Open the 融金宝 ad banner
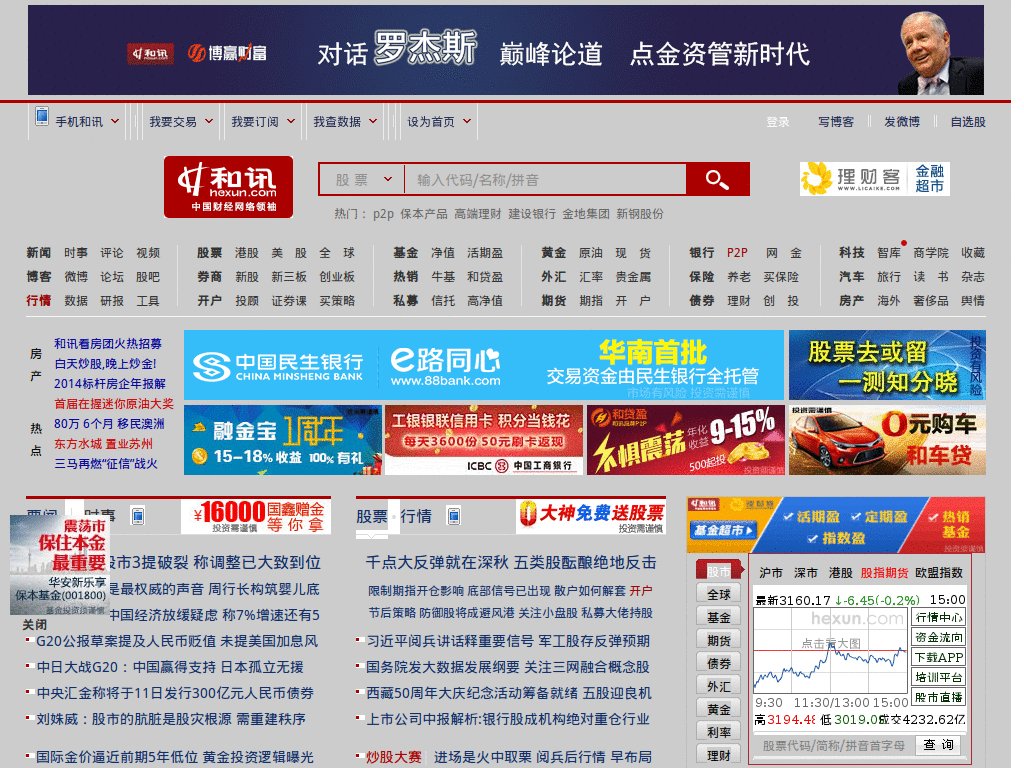Screen dimensions: 1024x768 tap(282, 440)
